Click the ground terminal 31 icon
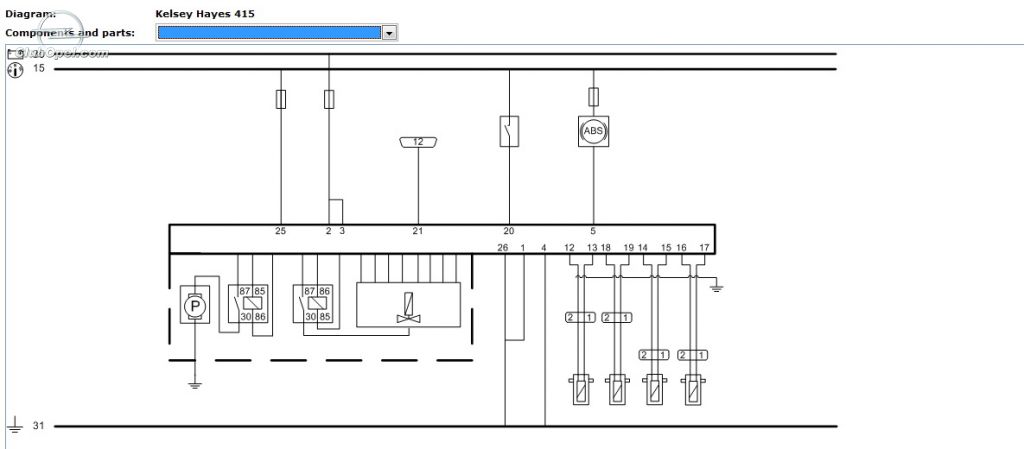 (14, 426)
